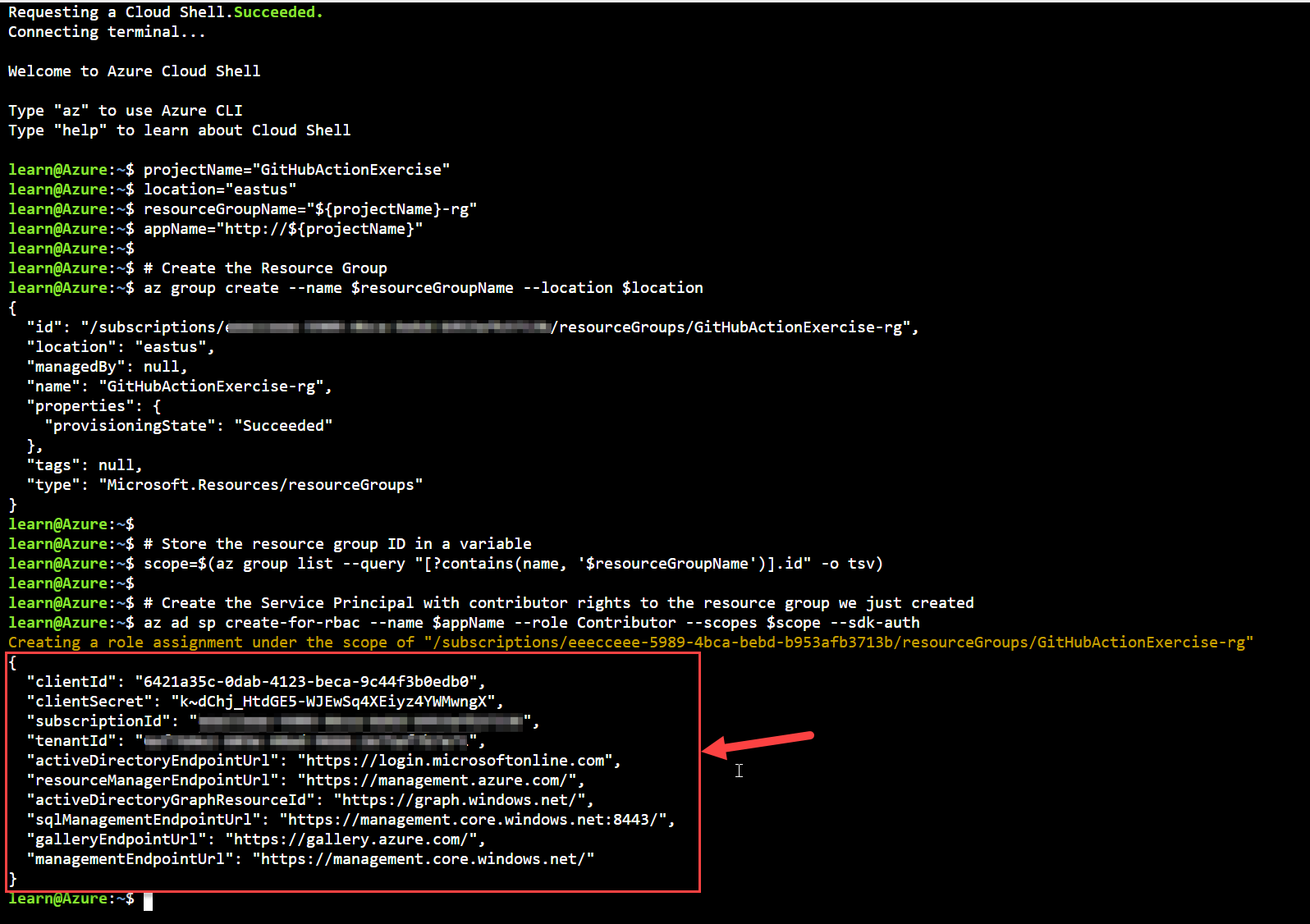Click the final prompt with the cursor block
Image resolution: width=1310 pixels, height=924 pixels.
click(80, 899)
